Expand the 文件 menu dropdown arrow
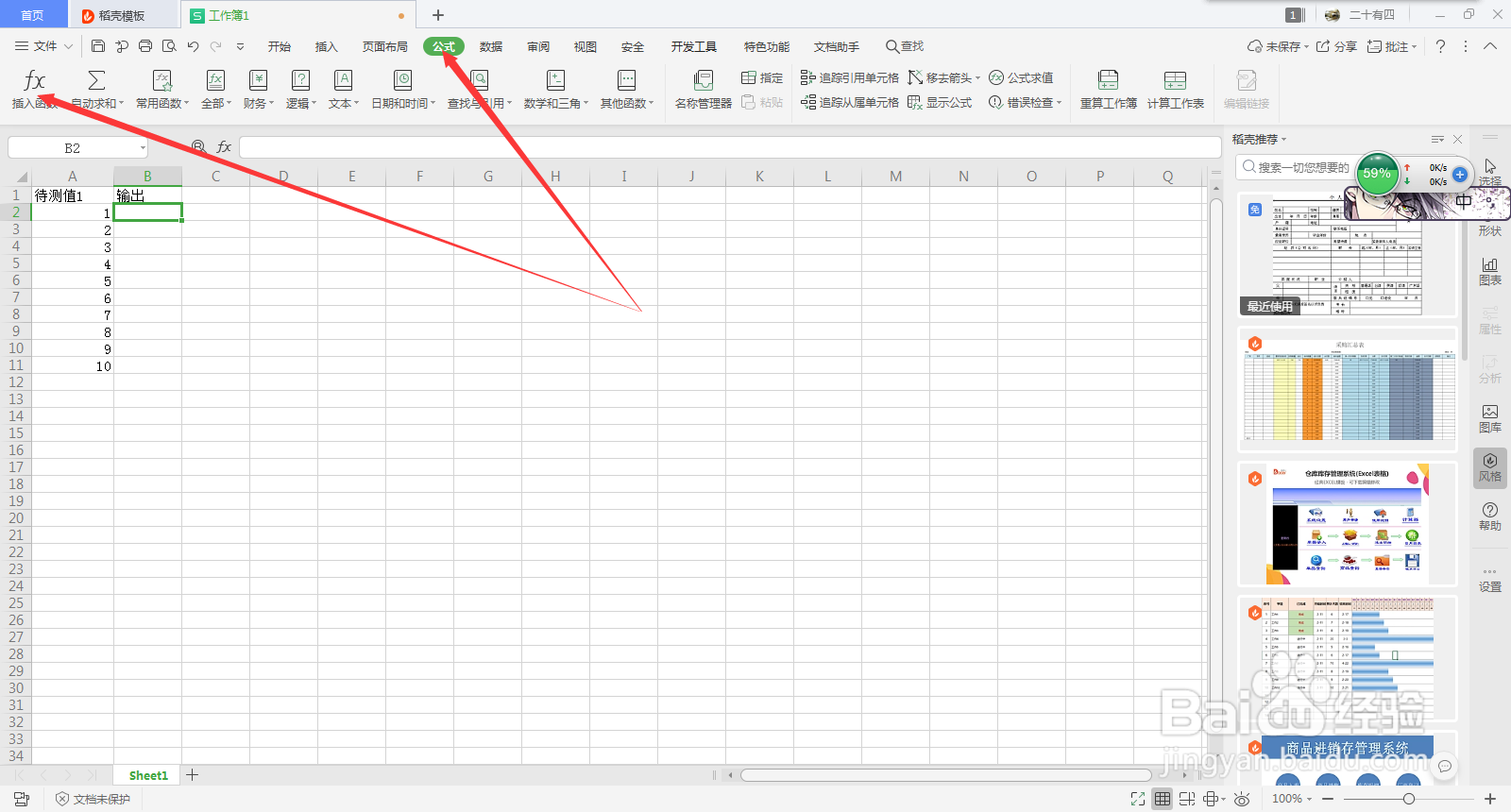Viewport: 1511px width, 812px height. tap(68, 46)
